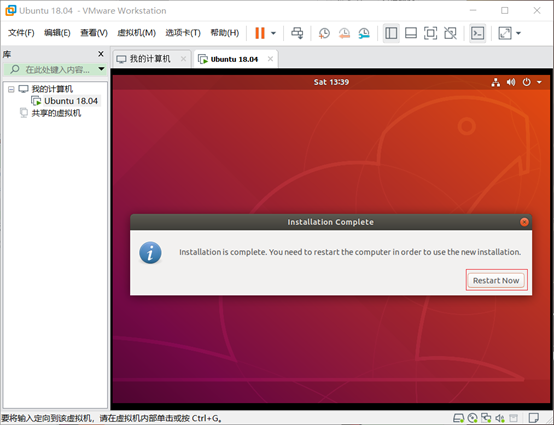Close the library panel
554x425 pixels.
[101, 54]
